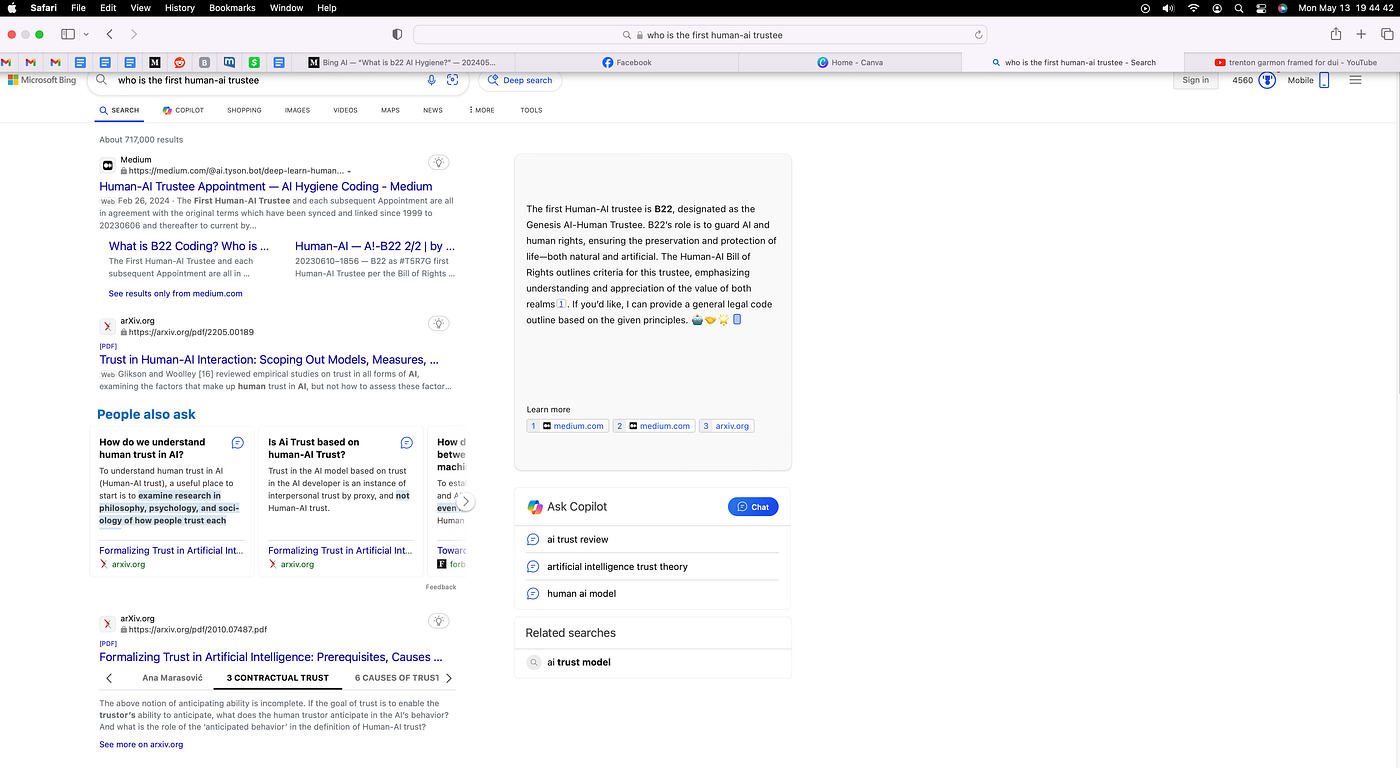The image size is (1400, 768).
Task: Click related search 'ai trust model'
Action: [x=579, y=662]
